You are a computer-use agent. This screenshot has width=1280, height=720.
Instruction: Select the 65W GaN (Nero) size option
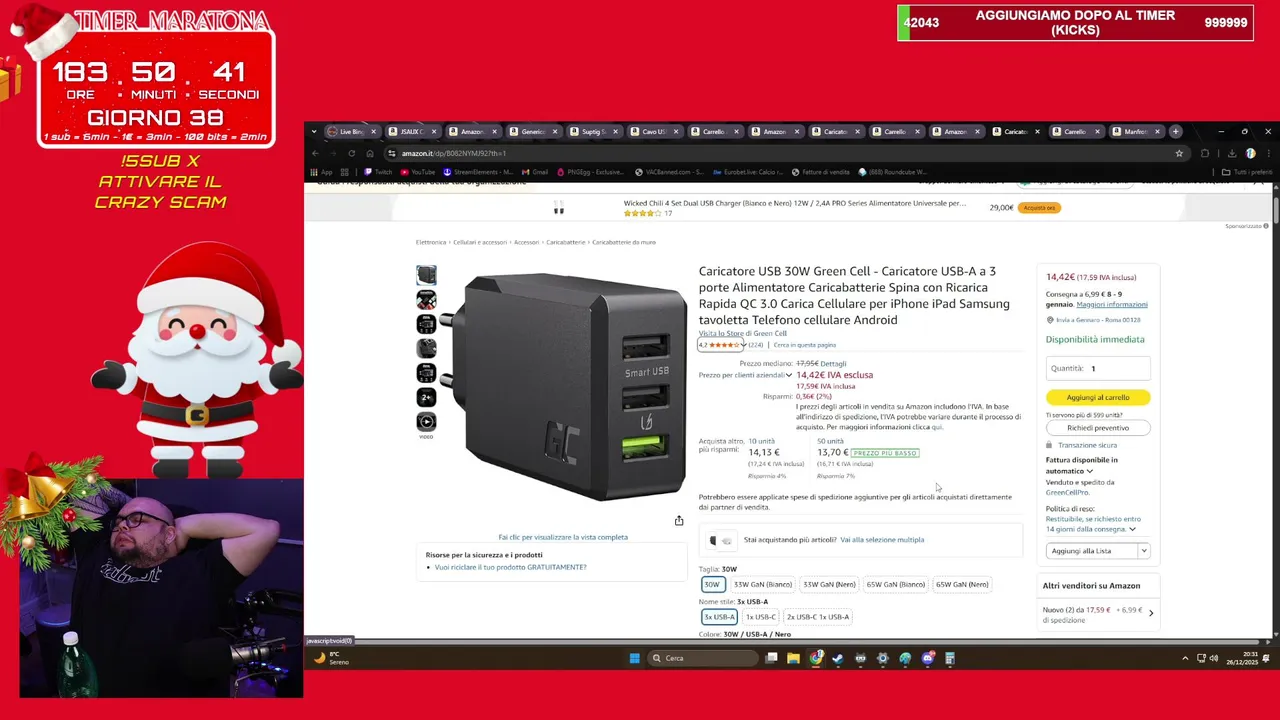962,584
